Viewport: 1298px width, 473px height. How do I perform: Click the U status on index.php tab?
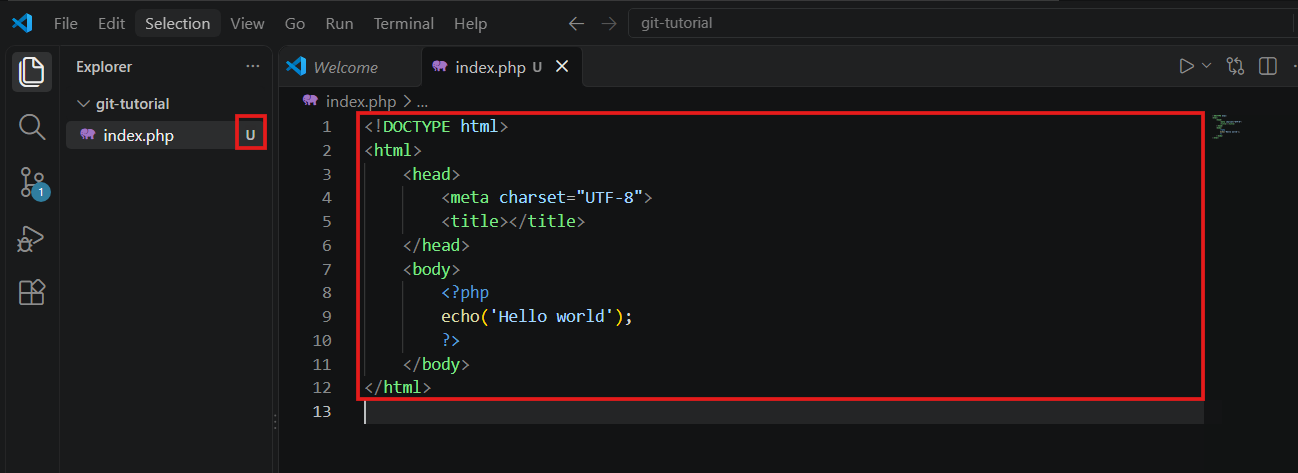pos(537,67)
